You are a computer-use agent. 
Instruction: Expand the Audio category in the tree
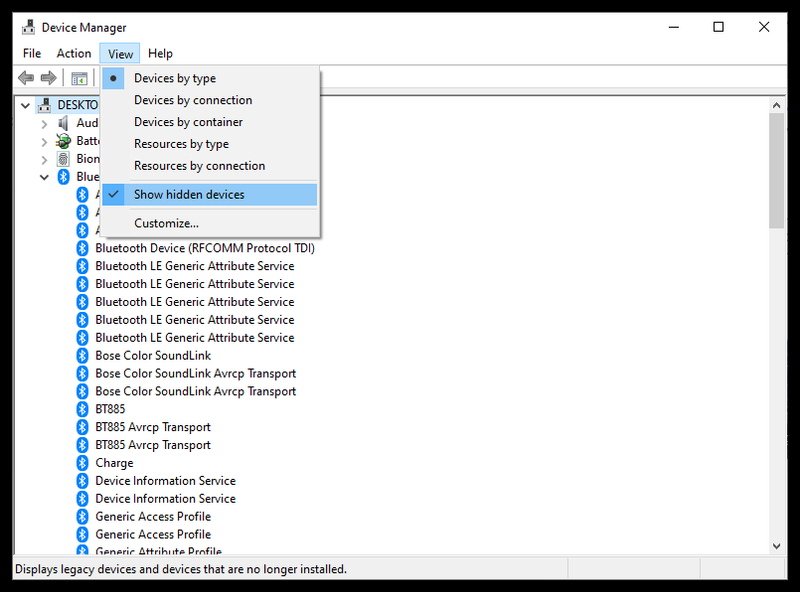[x=44, y=124]
